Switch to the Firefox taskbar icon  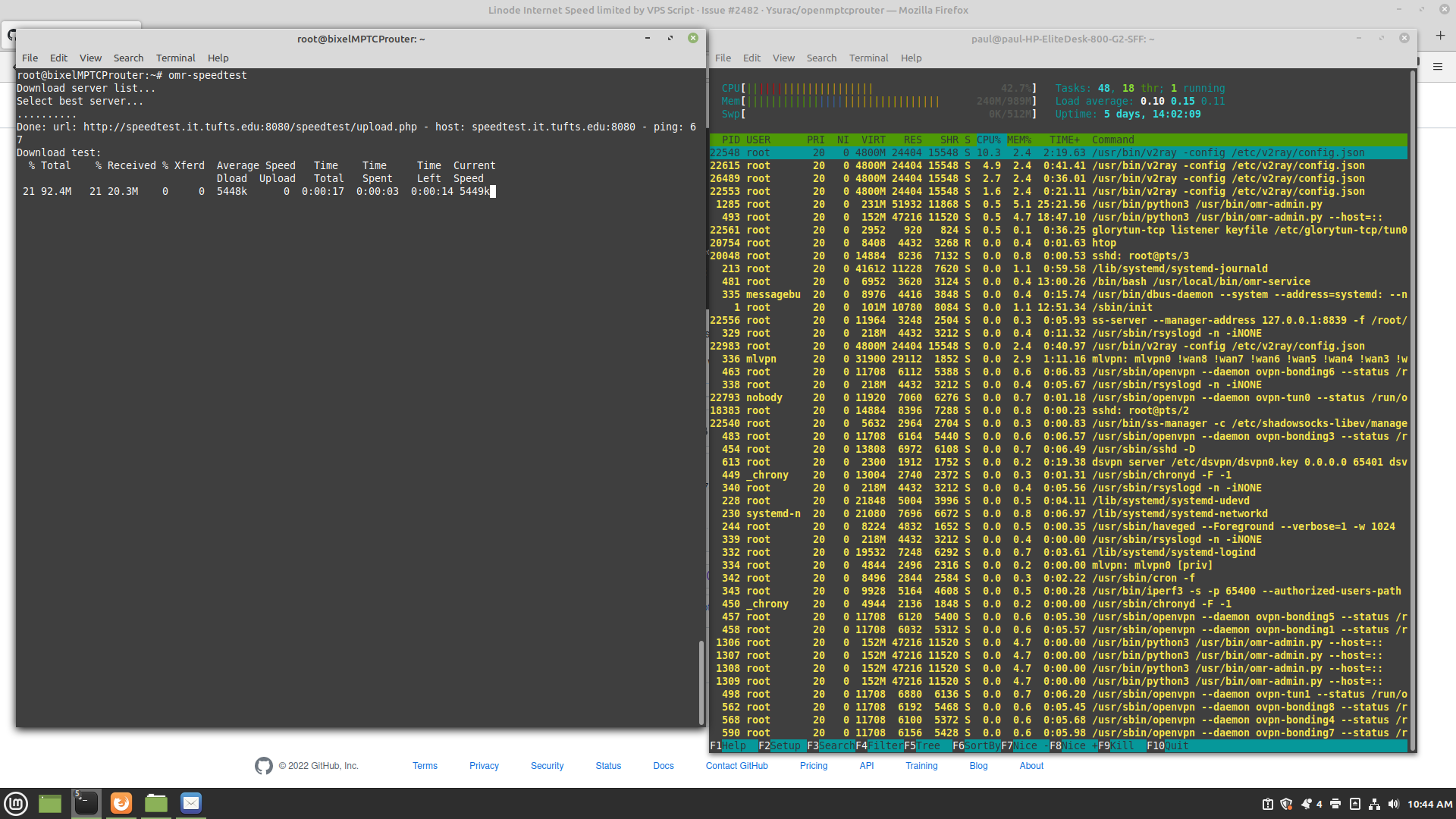point(121,803)
